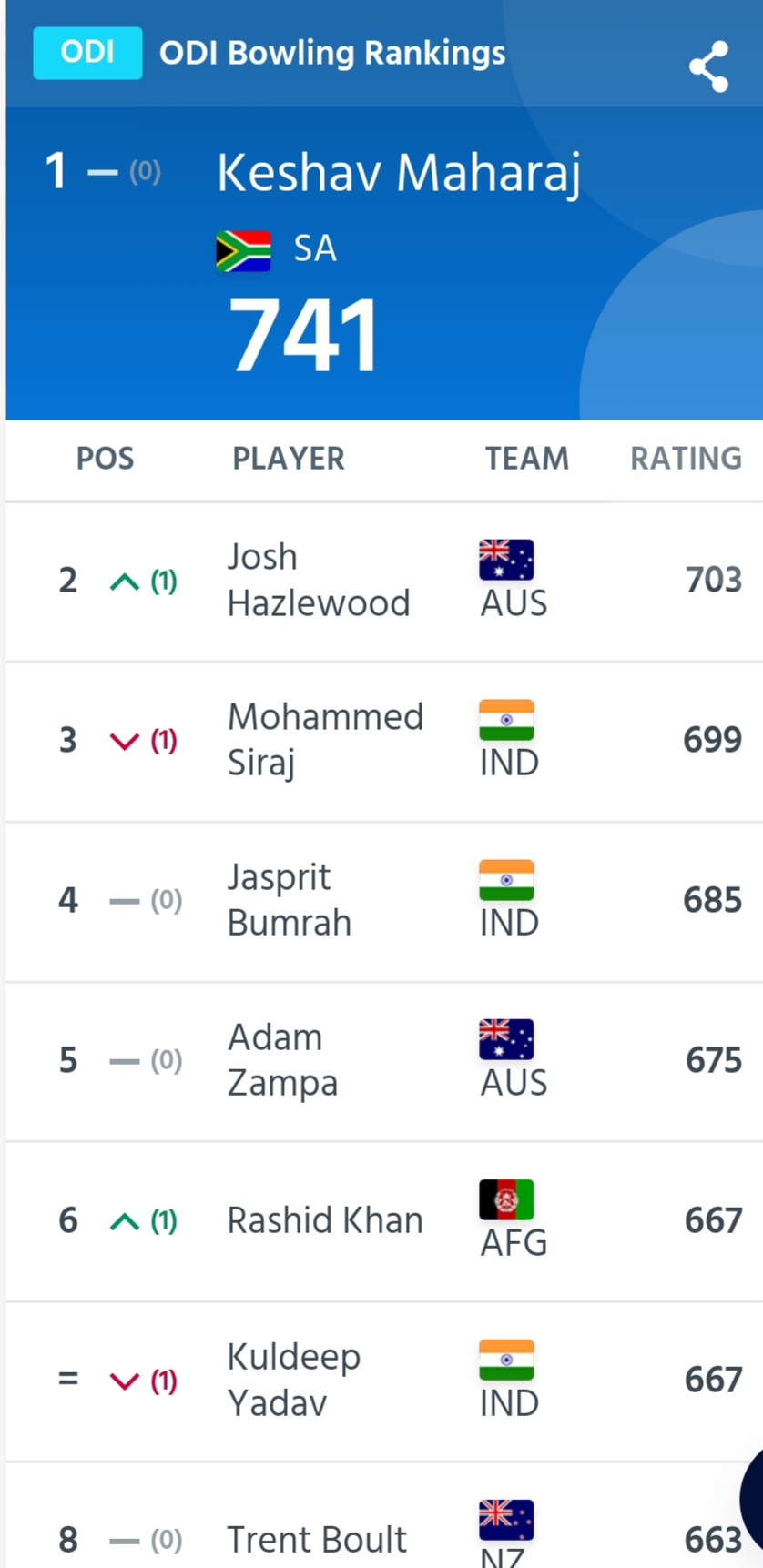Tap India flag beside Jasprit Bumrah

506,880
